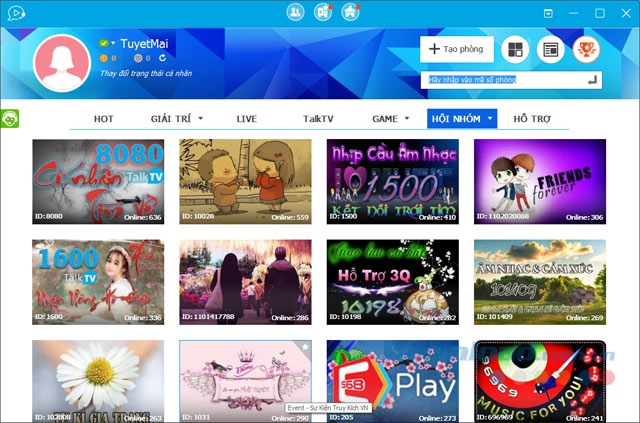Open the pink room thumbnail ID 1031

coord(245,381)
